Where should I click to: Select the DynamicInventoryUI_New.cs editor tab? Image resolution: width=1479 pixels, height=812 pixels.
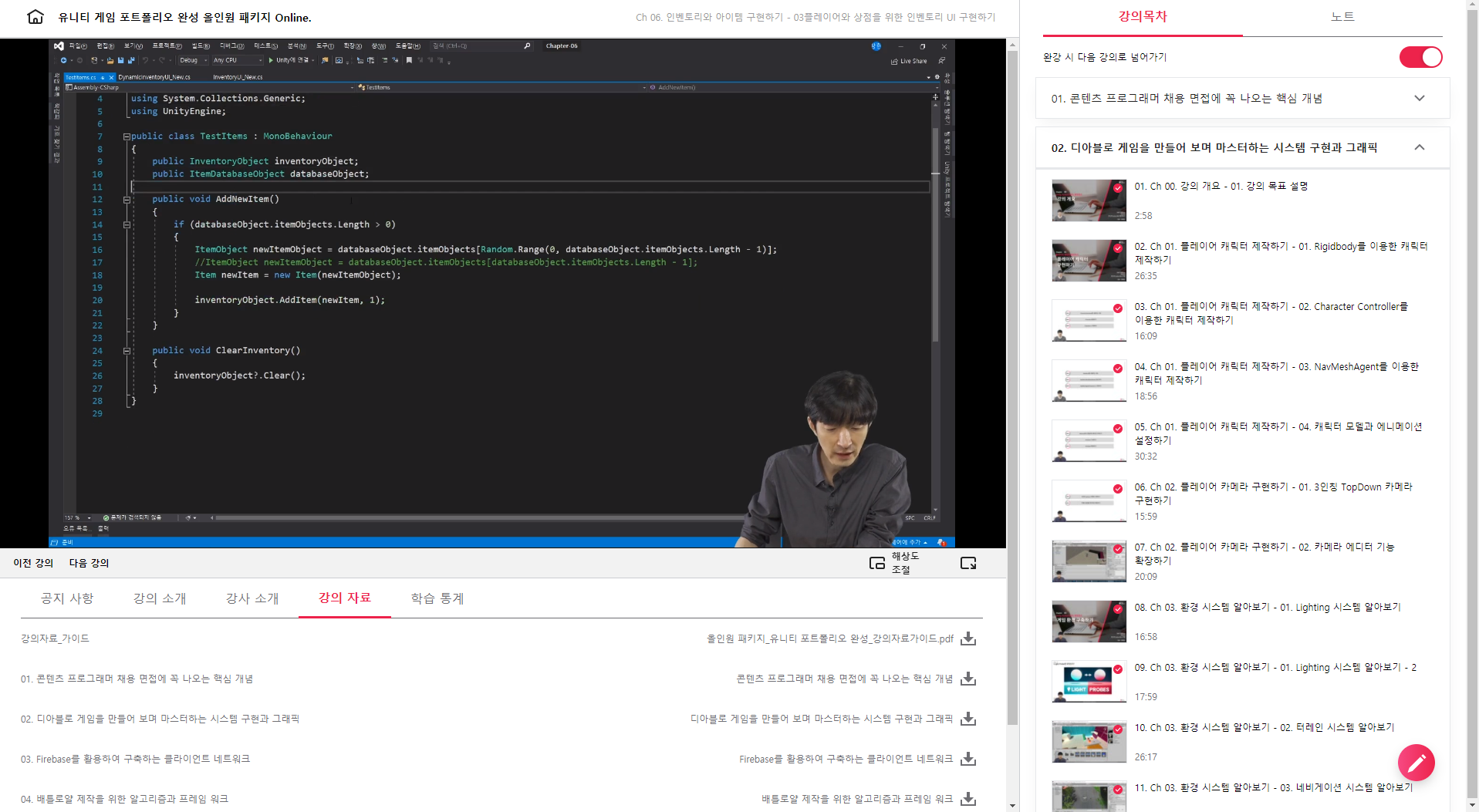click(154, 77)
